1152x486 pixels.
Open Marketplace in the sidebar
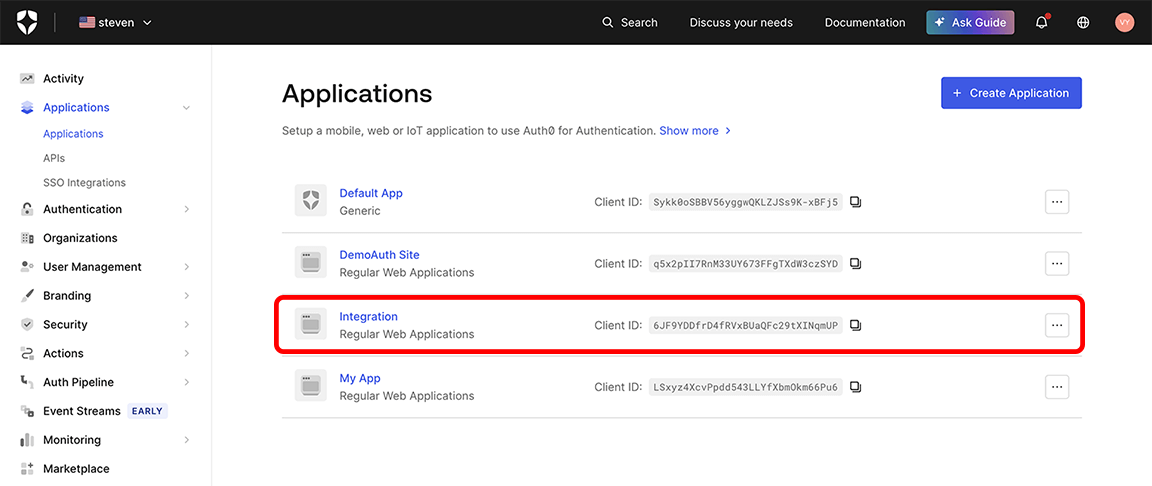tap(76, 468)
